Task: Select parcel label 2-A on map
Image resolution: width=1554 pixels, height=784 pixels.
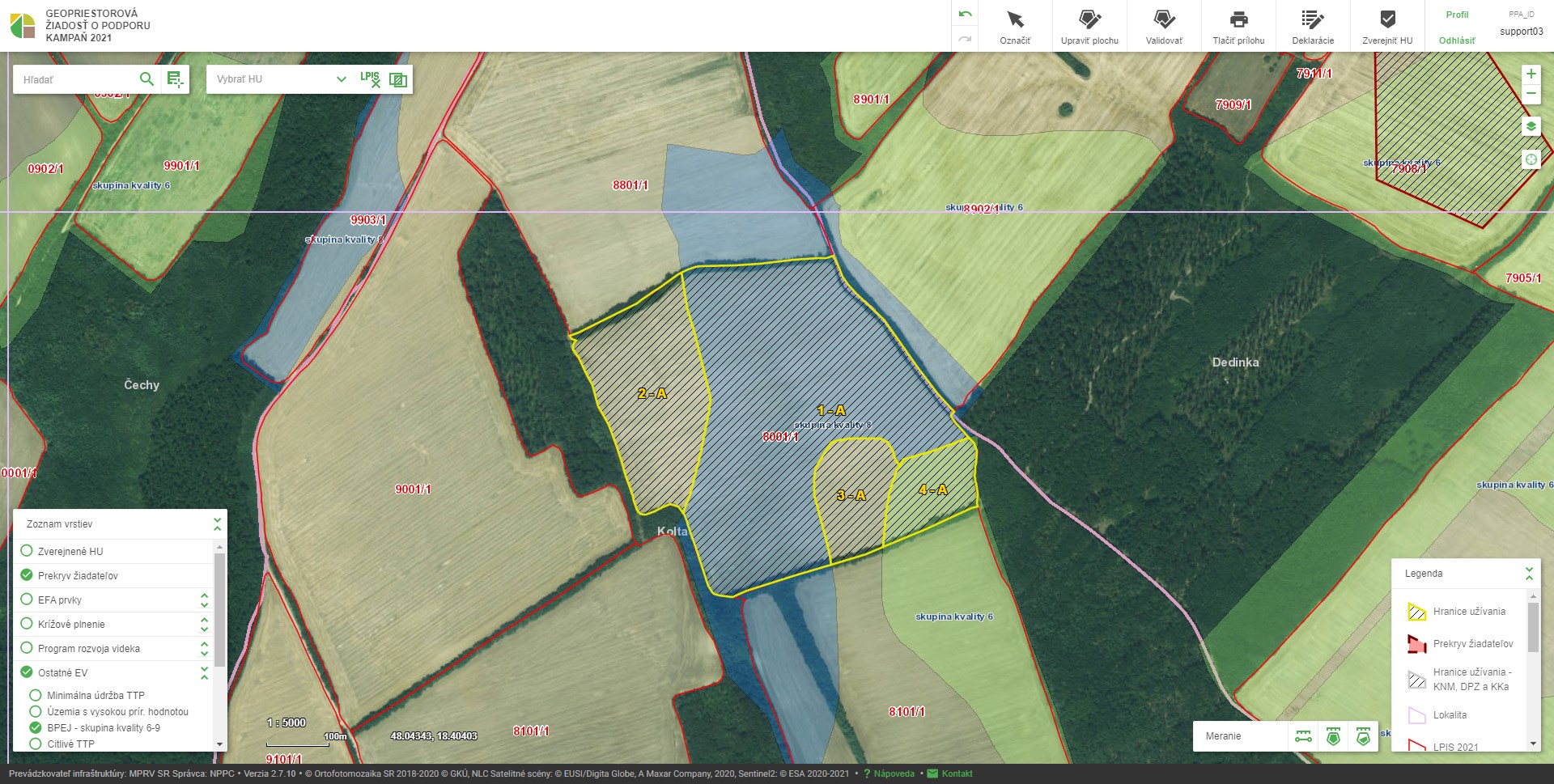Action: tap(652, 393)
